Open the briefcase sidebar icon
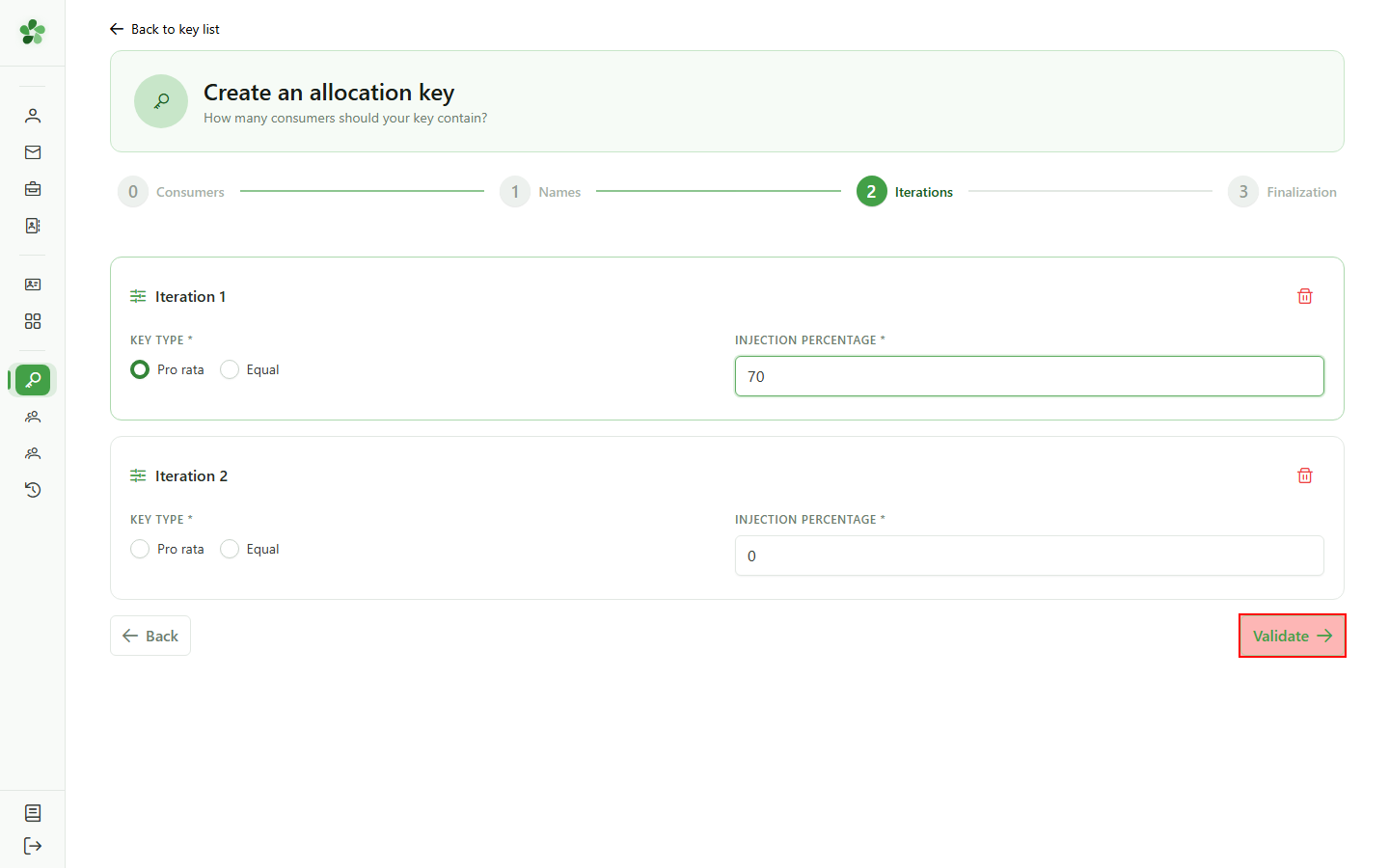Image resolution: width=1389 pixels, height=868 pixels. (33, 189)
